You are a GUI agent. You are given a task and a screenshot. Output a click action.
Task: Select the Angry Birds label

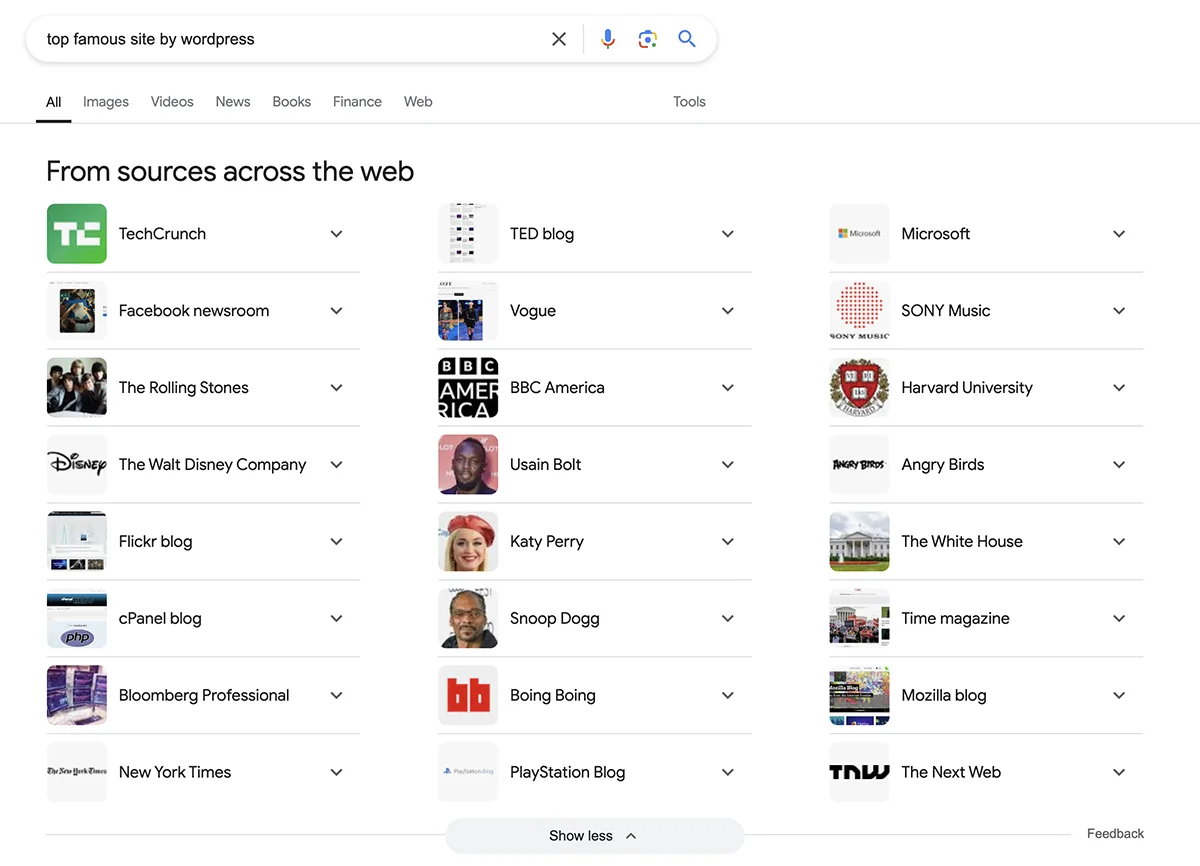(x=943, y=465)
